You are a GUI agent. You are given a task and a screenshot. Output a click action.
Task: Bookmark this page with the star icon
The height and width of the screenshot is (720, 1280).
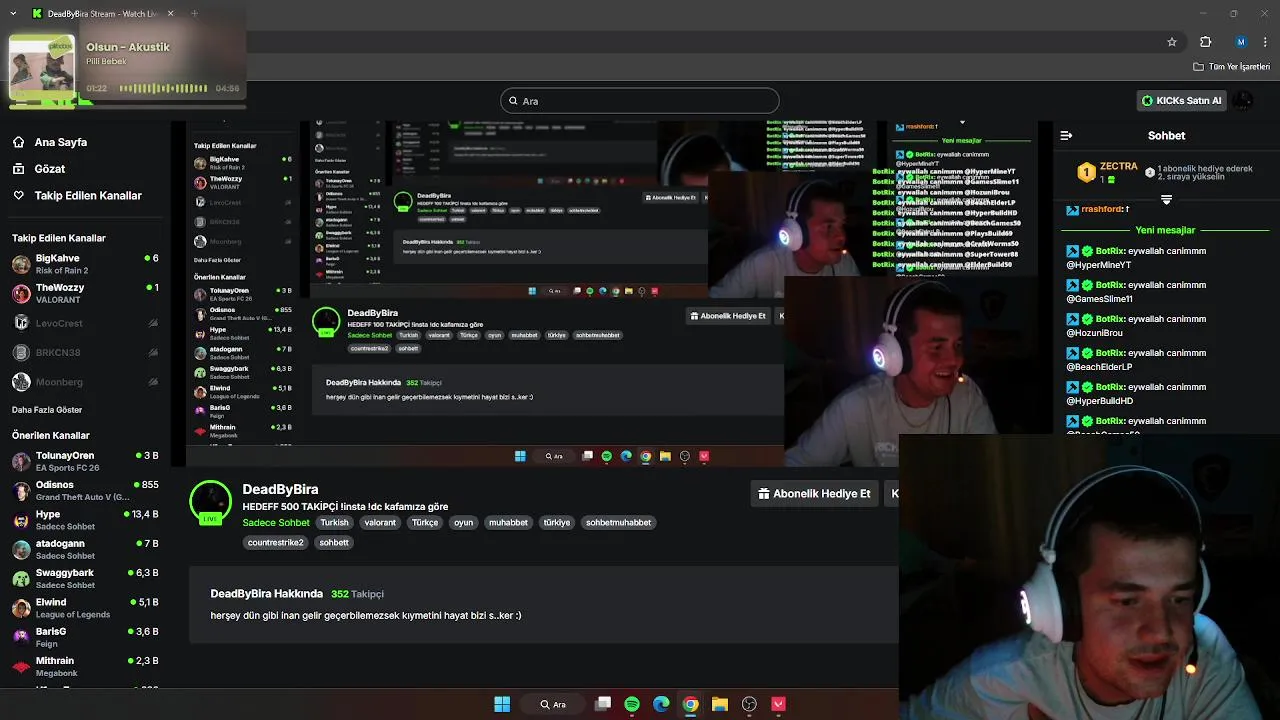pyautogui.click(x=1172, y=42)
